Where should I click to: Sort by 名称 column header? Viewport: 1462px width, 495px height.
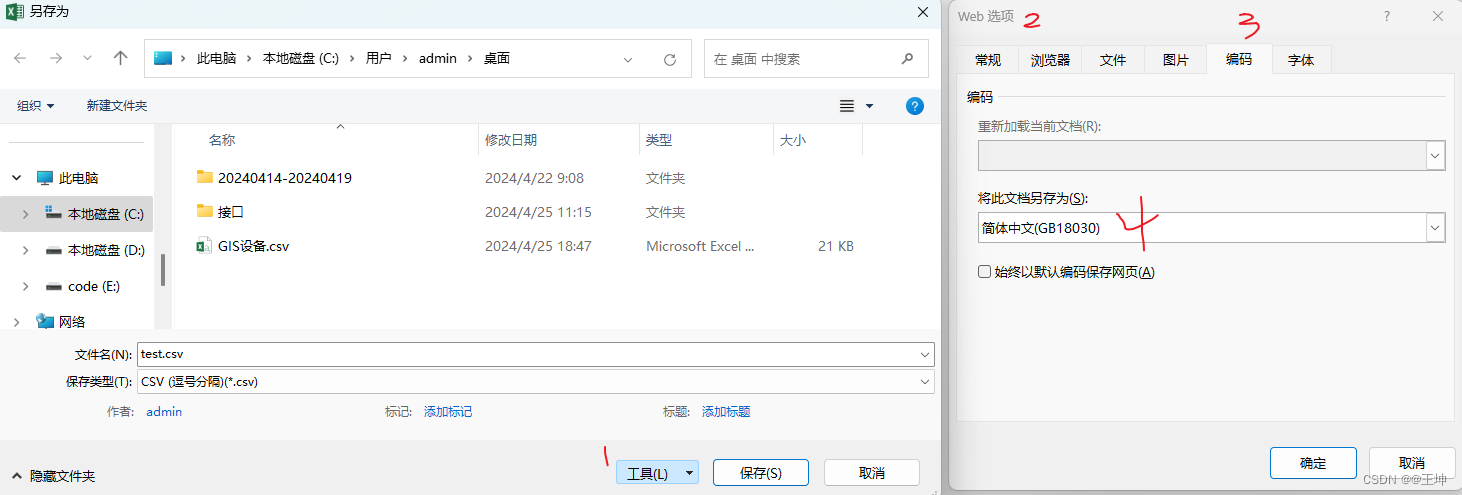coord(222,140)
